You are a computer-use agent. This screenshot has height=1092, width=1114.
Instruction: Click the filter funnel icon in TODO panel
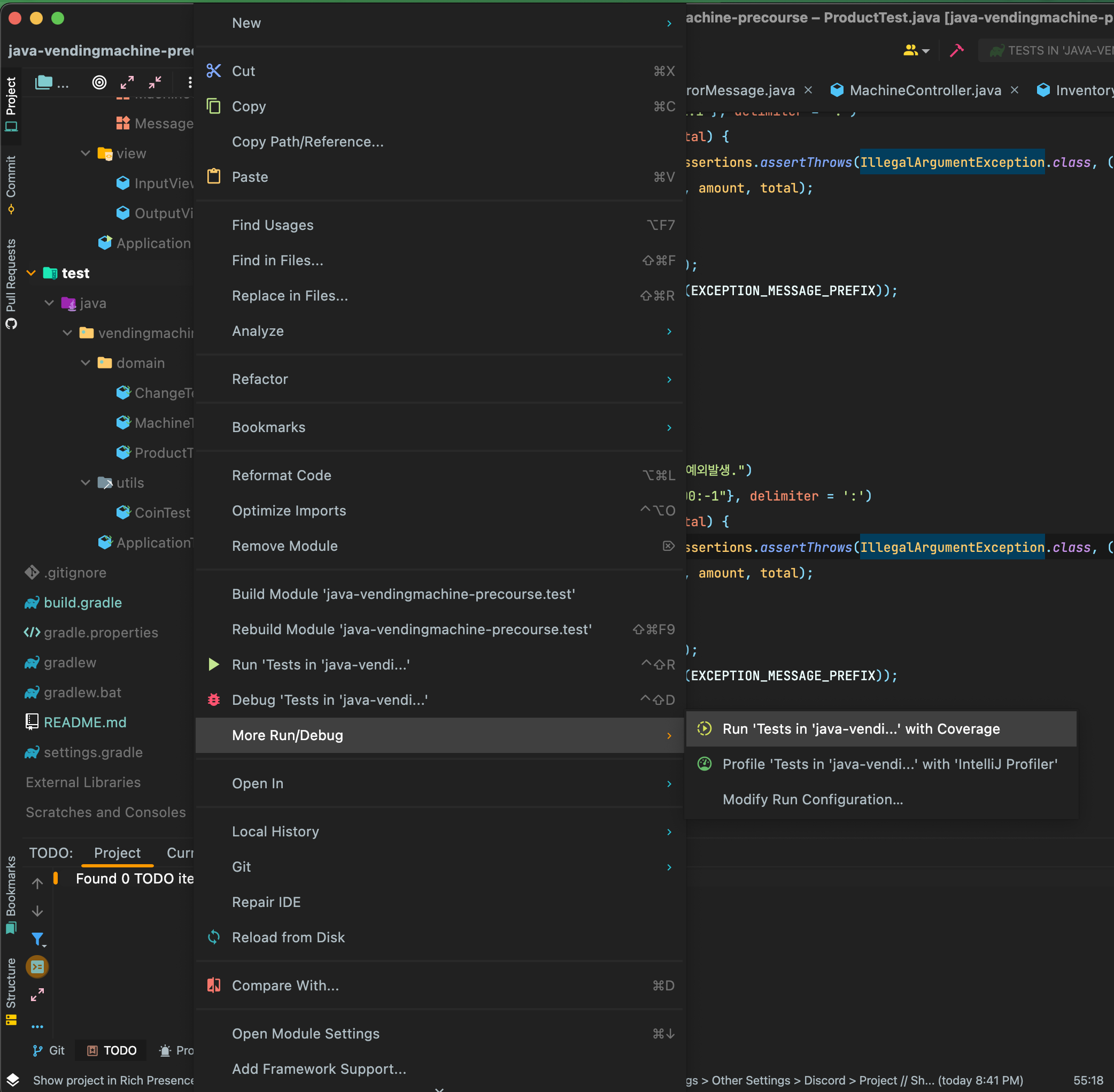(37, 939)
